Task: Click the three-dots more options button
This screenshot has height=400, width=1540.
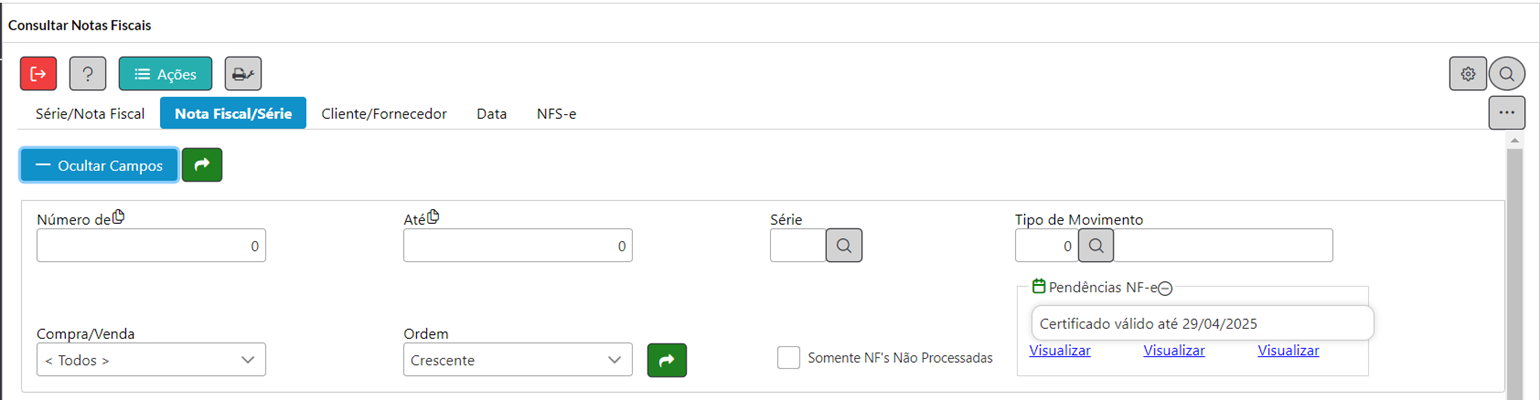Action: coord(1506,113)
